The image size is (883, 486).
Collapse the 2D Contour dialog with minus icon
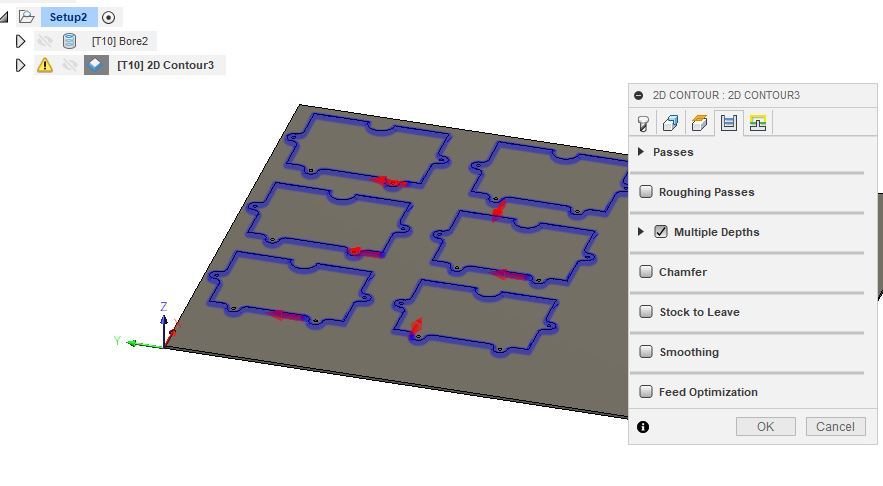point(639,95)
